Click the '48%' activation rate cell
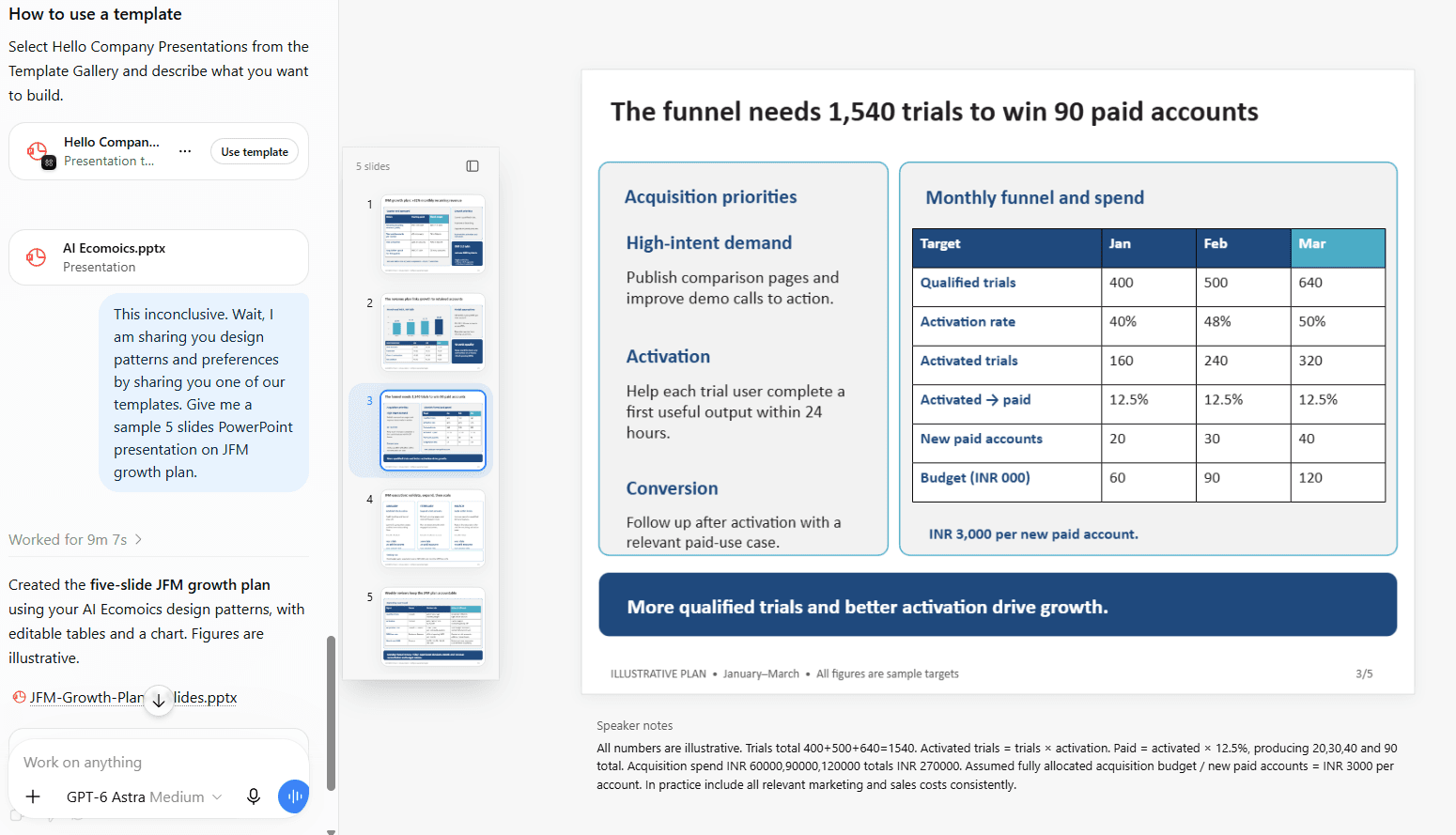This screenshot has height=835, width=1456. [1244, 326]
